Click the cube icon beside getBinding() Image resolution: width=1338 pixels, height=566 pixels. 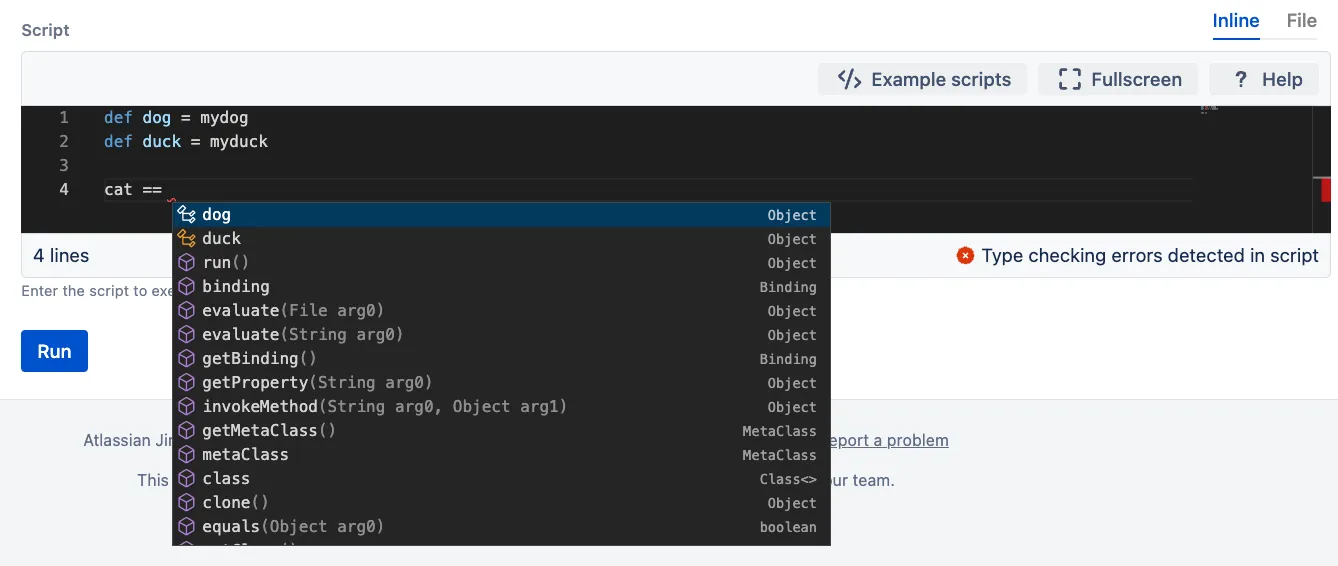pos(186,358)
